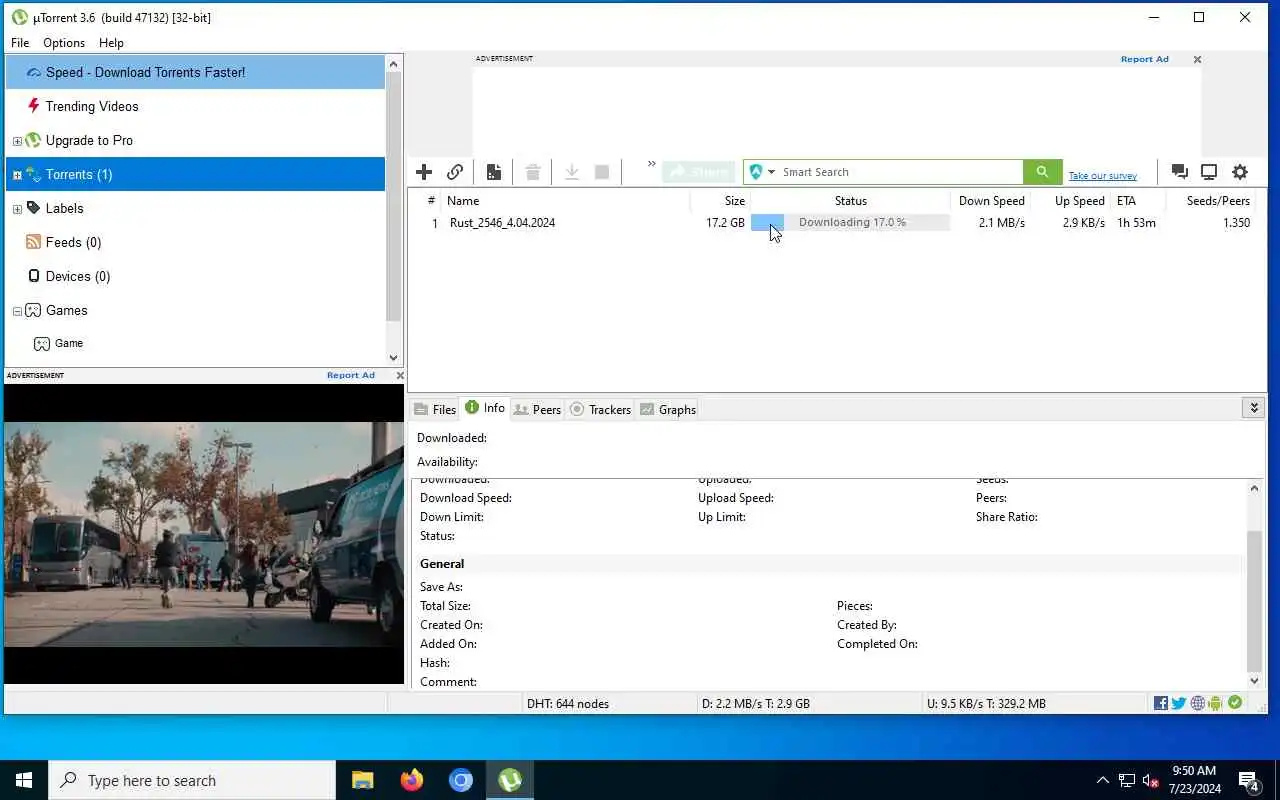
Task: Click Report Ad link on top advertisement
Action: (1144, 59)
